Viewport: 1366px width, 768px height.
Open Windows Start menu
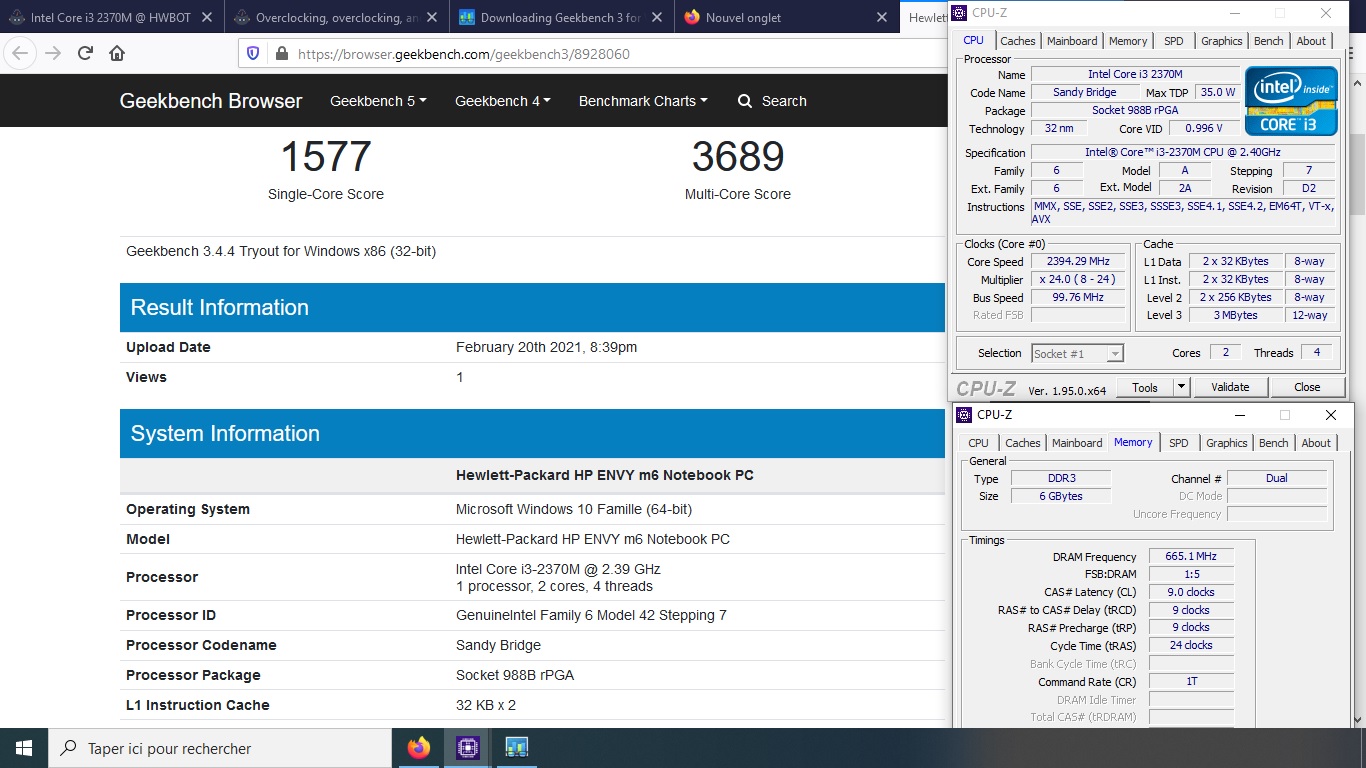coord(24,748)
